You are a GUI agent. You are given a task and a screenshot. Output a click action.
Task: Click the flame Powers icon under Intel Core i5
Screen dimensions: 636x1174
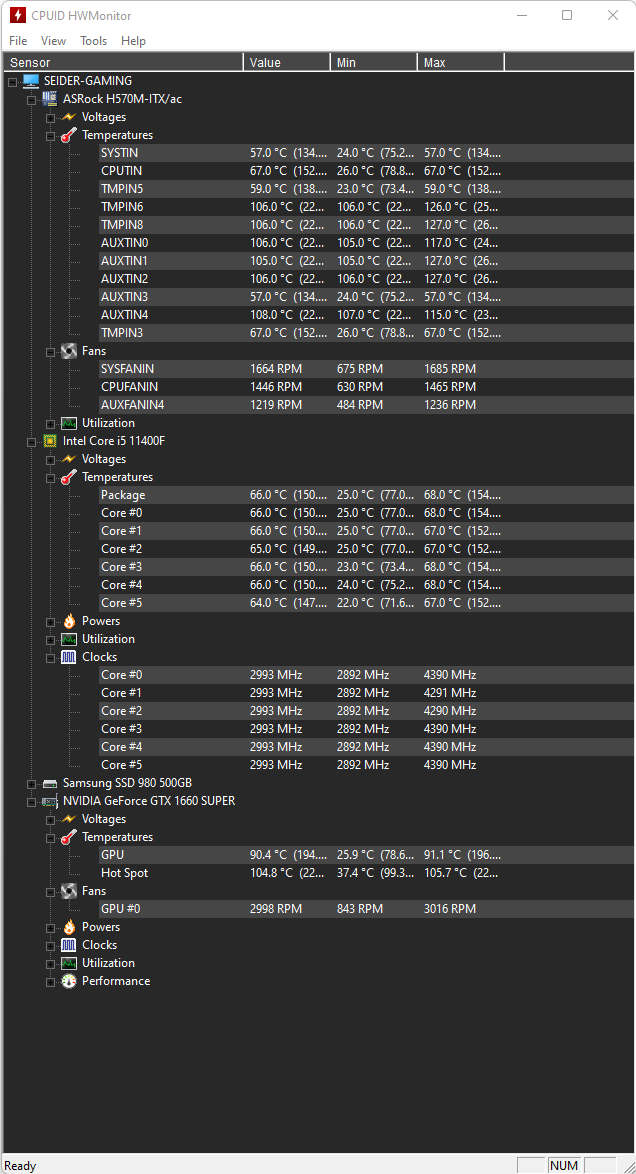point(69,621)
